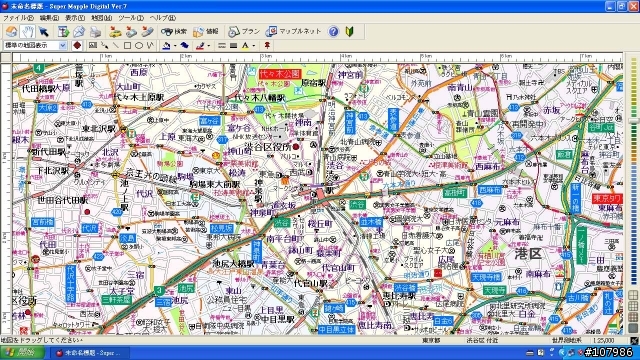Click the Super Mapple taskbar button
Viewport: 640px width, 360px height.
pos(91,353)
